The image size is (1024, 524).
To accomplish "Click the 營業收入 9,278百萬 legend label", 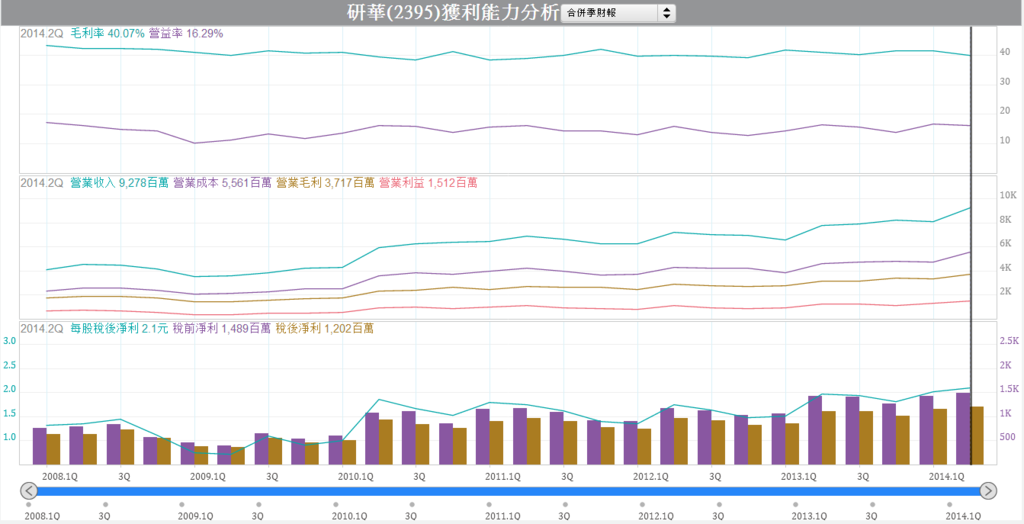I will 120,183.
